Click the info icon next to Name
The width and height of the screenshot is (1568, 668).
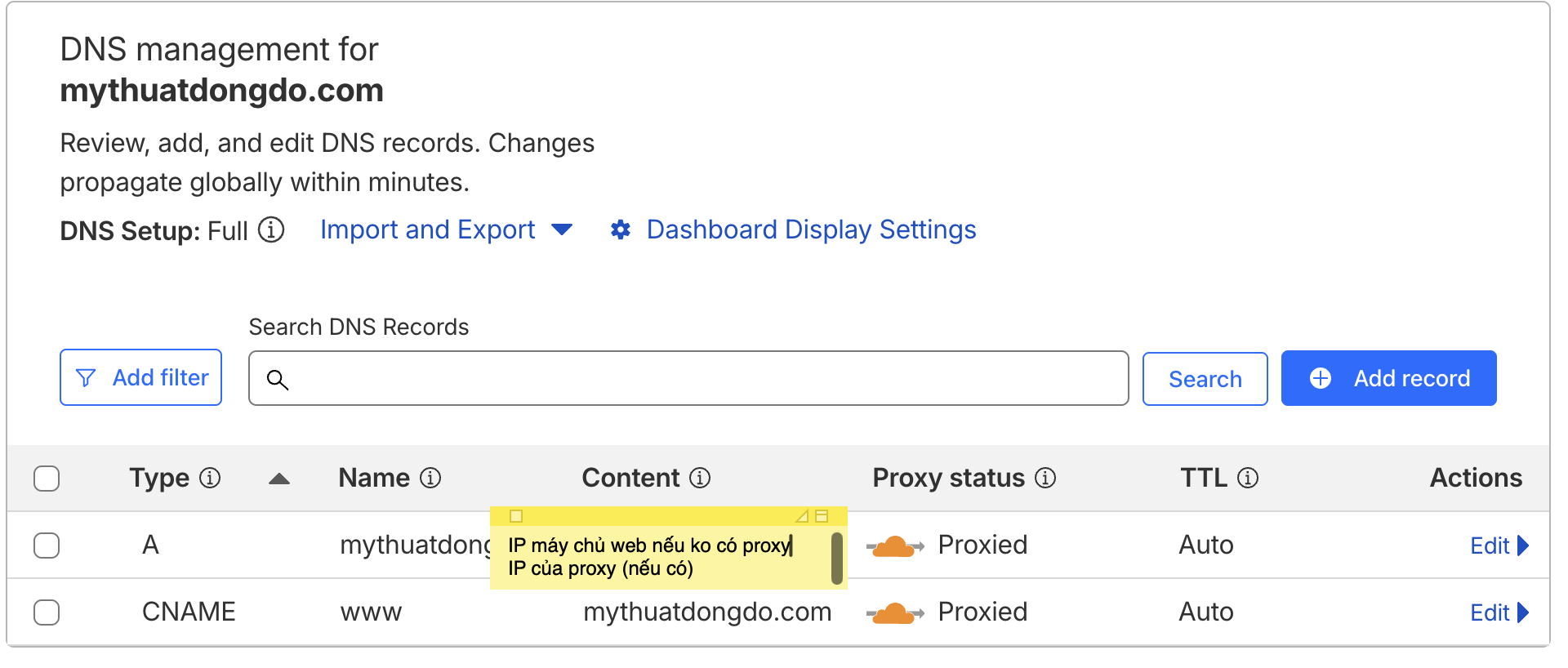(430, 478)
